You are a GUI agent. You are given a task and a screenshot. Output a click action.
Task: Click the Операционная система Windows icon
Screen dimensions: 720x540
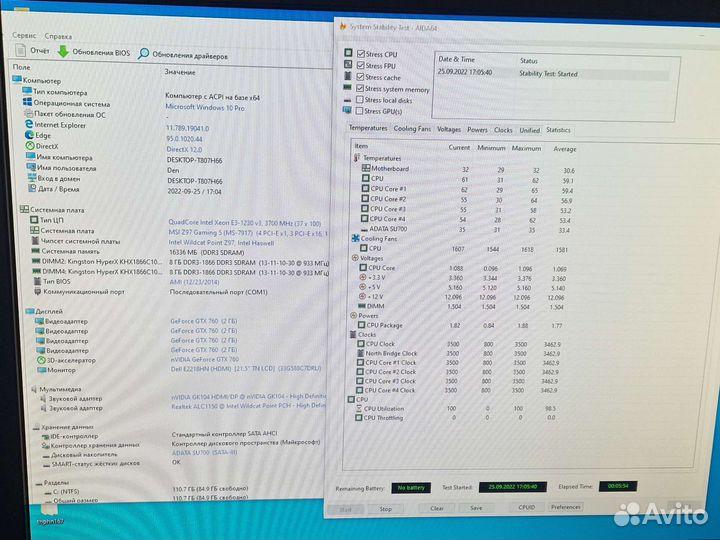click(x=28, y=102)
